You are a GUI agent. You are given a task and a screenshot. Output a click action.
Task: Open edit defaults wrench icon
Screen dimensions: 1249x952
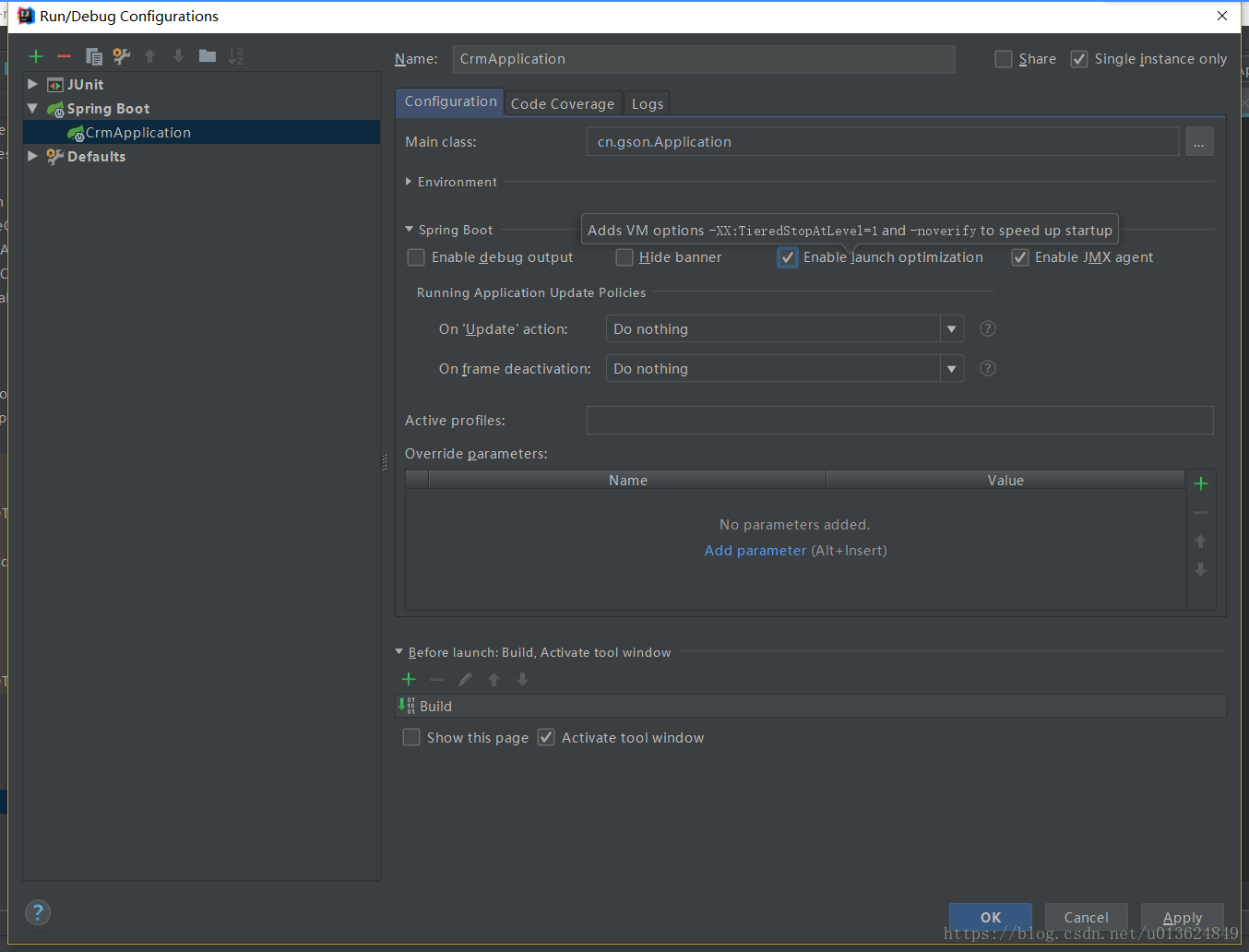[122, 56]
